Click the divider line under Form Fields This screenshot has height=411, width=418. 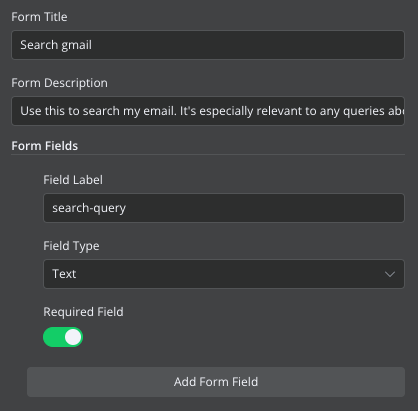208,155
